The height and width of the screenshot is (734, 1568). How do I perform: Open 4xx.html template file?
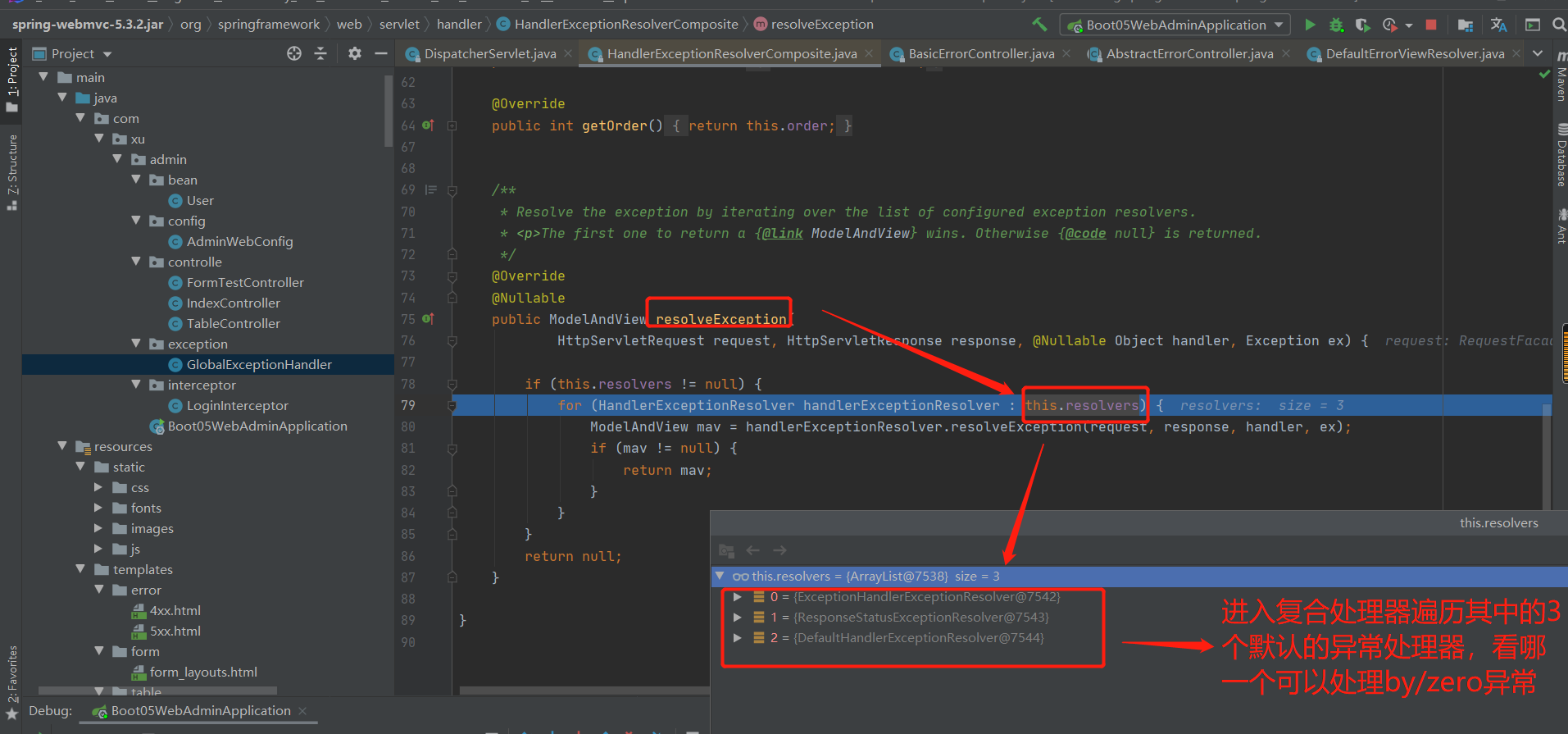click(x=175, y=610)
